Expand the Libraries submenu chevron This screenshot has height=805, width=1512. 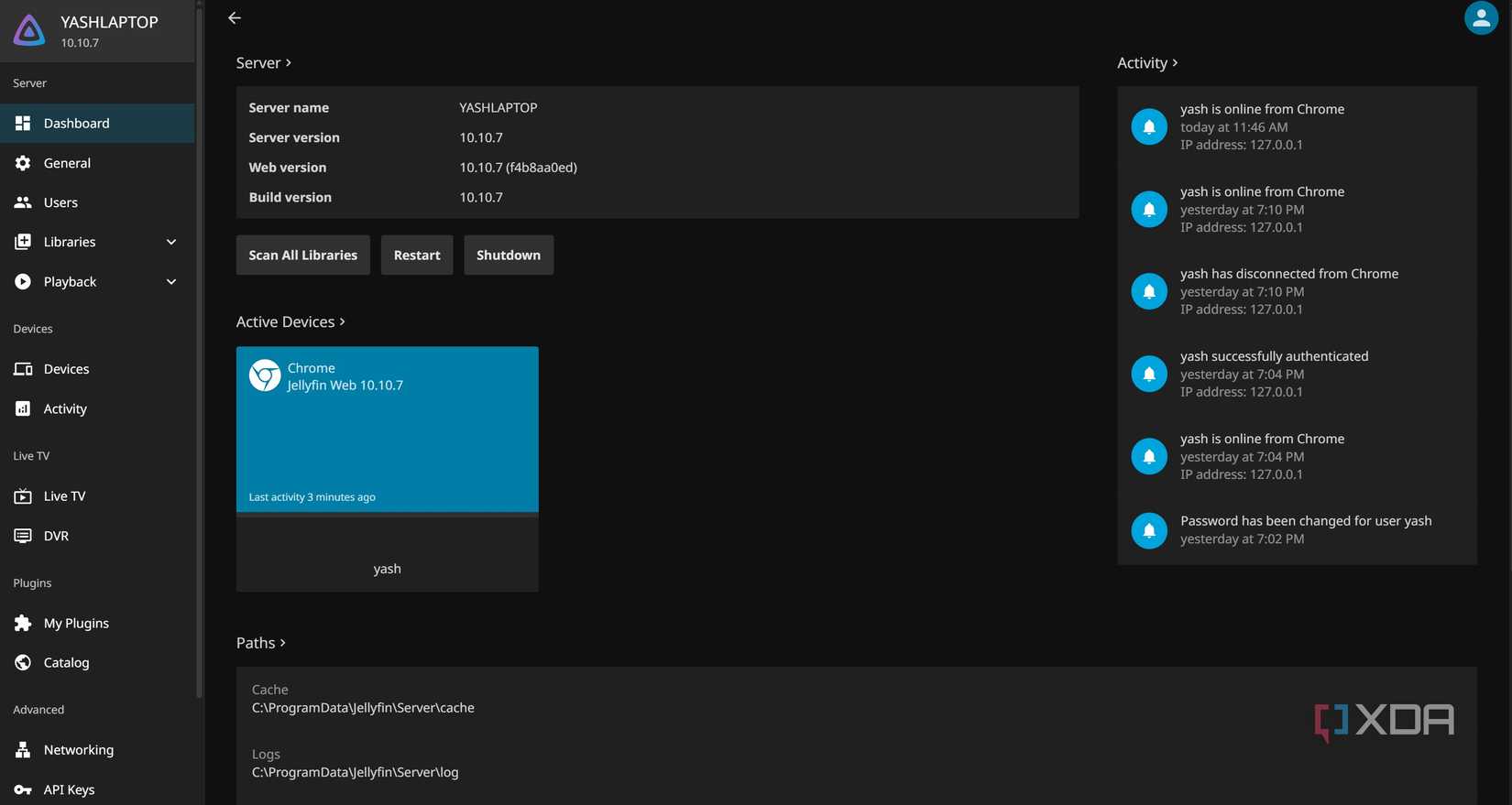click(x=171, y=242)
